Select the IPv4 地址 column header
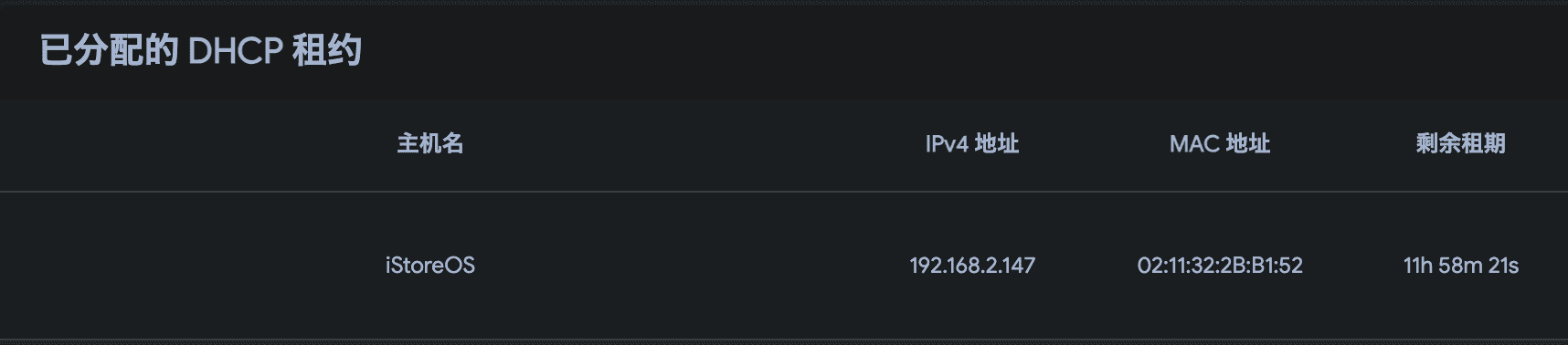The width and height of the screenshot is (1568, 345). [972, 143]
